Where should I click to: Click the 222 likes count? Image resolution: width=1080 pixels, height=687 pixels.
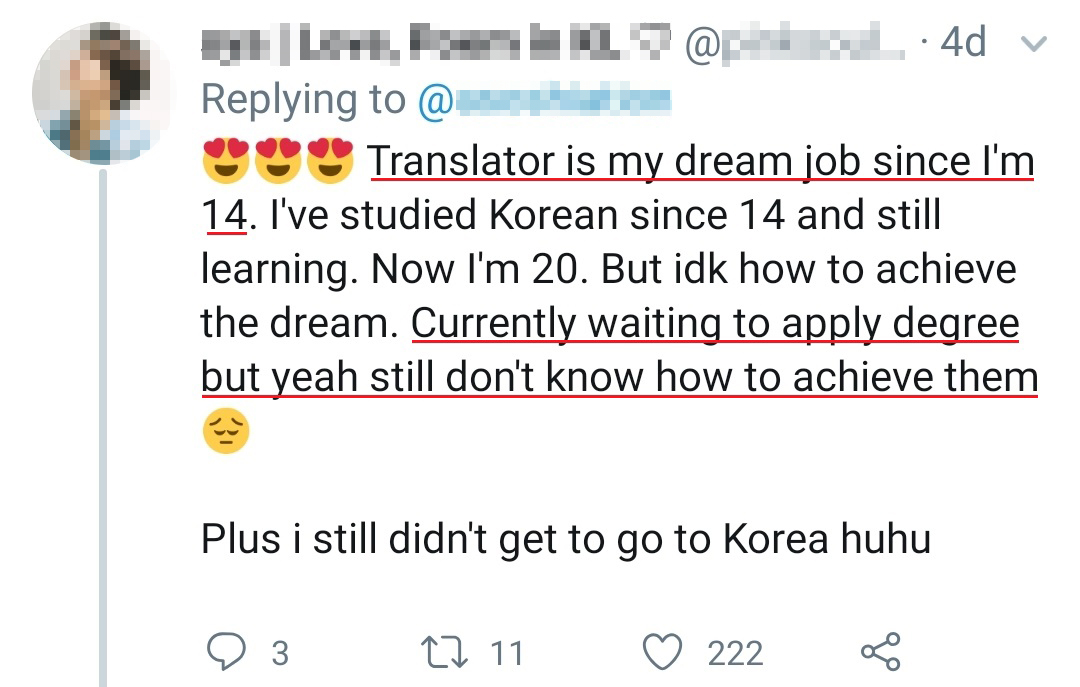[x=735, y=653]
